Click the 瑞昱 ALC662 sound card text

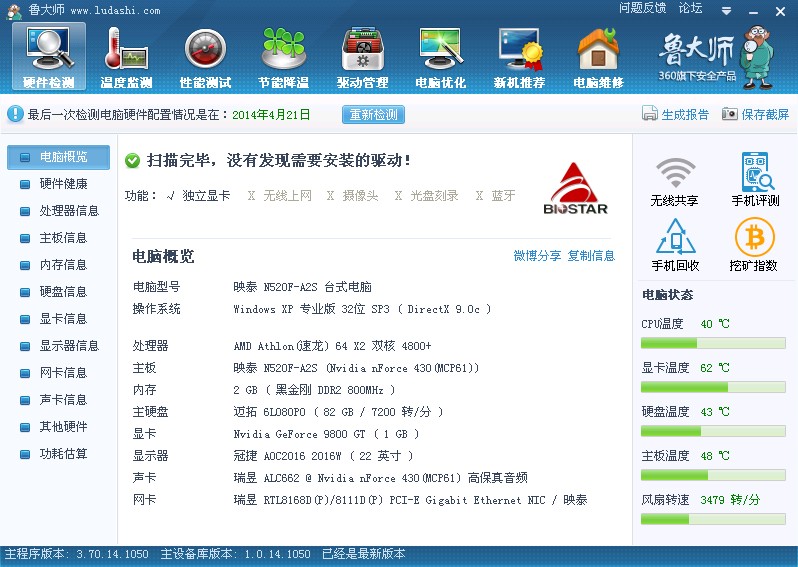[380, 478]
